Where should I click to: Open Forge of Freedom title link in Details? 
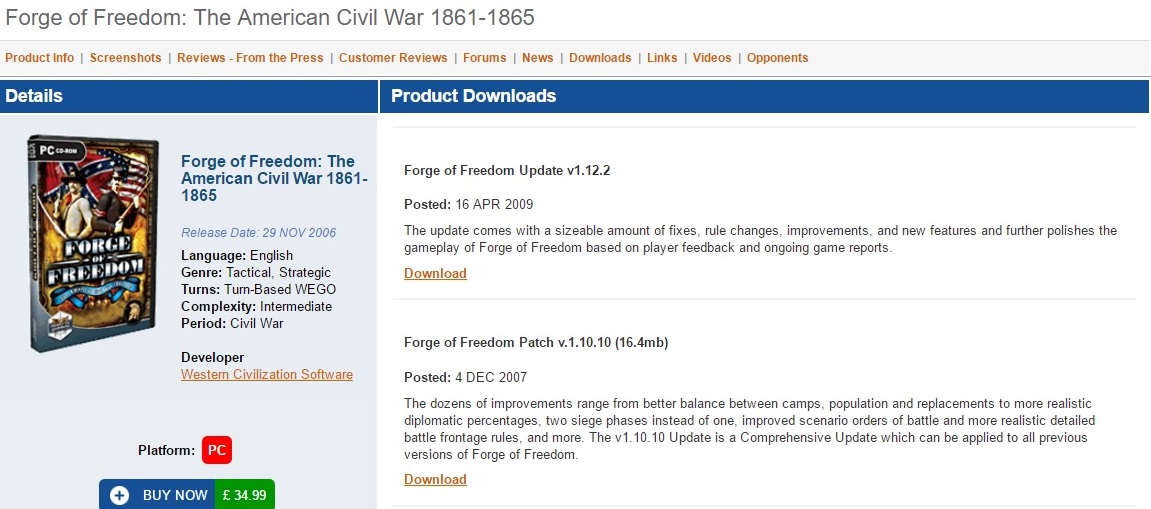pyautogui.click(x=275, y=178)
